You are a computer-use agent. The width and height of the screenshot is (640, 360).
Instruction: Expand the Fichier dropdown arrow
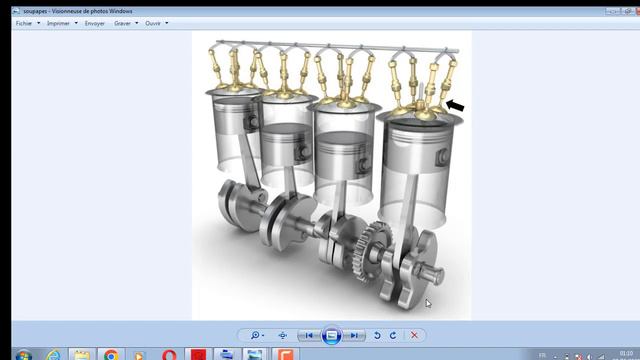click(38, 23)
